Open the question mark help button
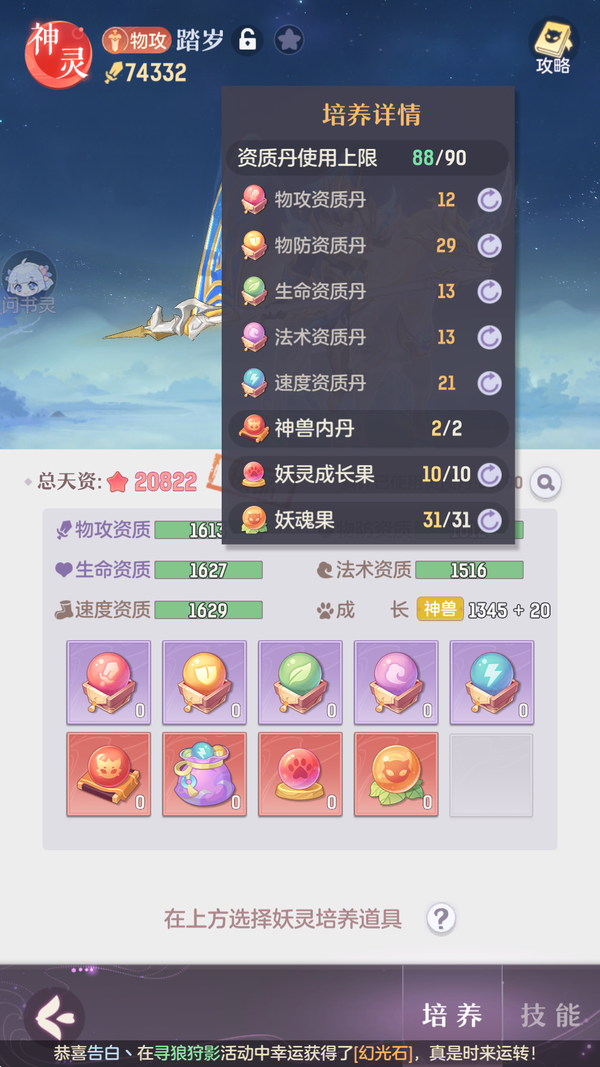The image size is (600, 1067). pyautogui.click(x=441, y=919)
